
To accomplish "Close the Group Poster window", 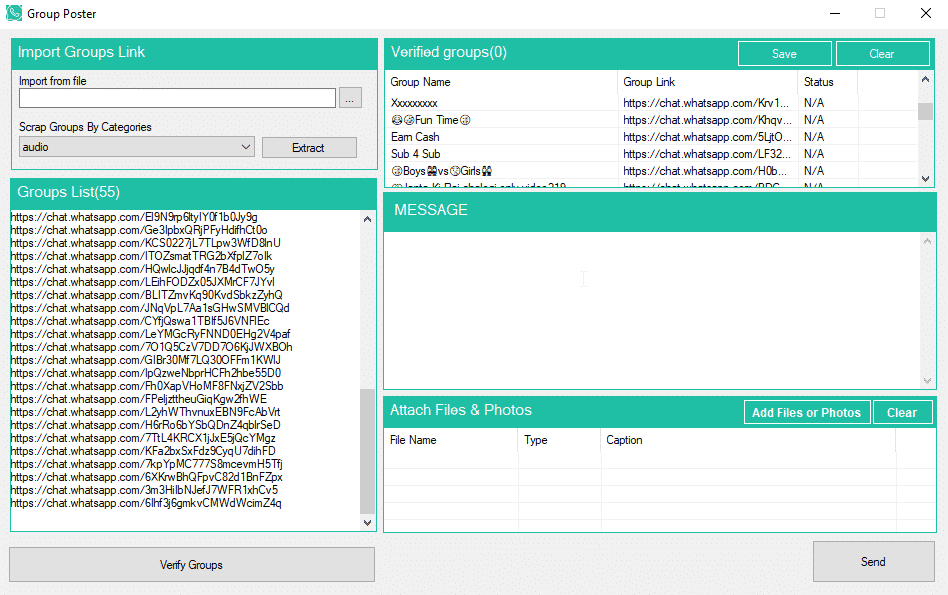I will [926, 13].
